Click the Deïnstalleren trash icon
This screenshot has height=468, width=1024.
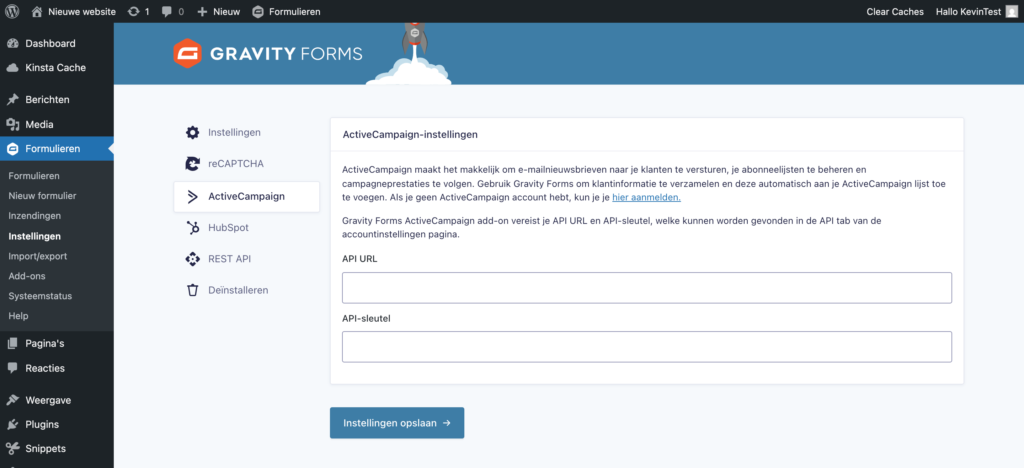192,290
